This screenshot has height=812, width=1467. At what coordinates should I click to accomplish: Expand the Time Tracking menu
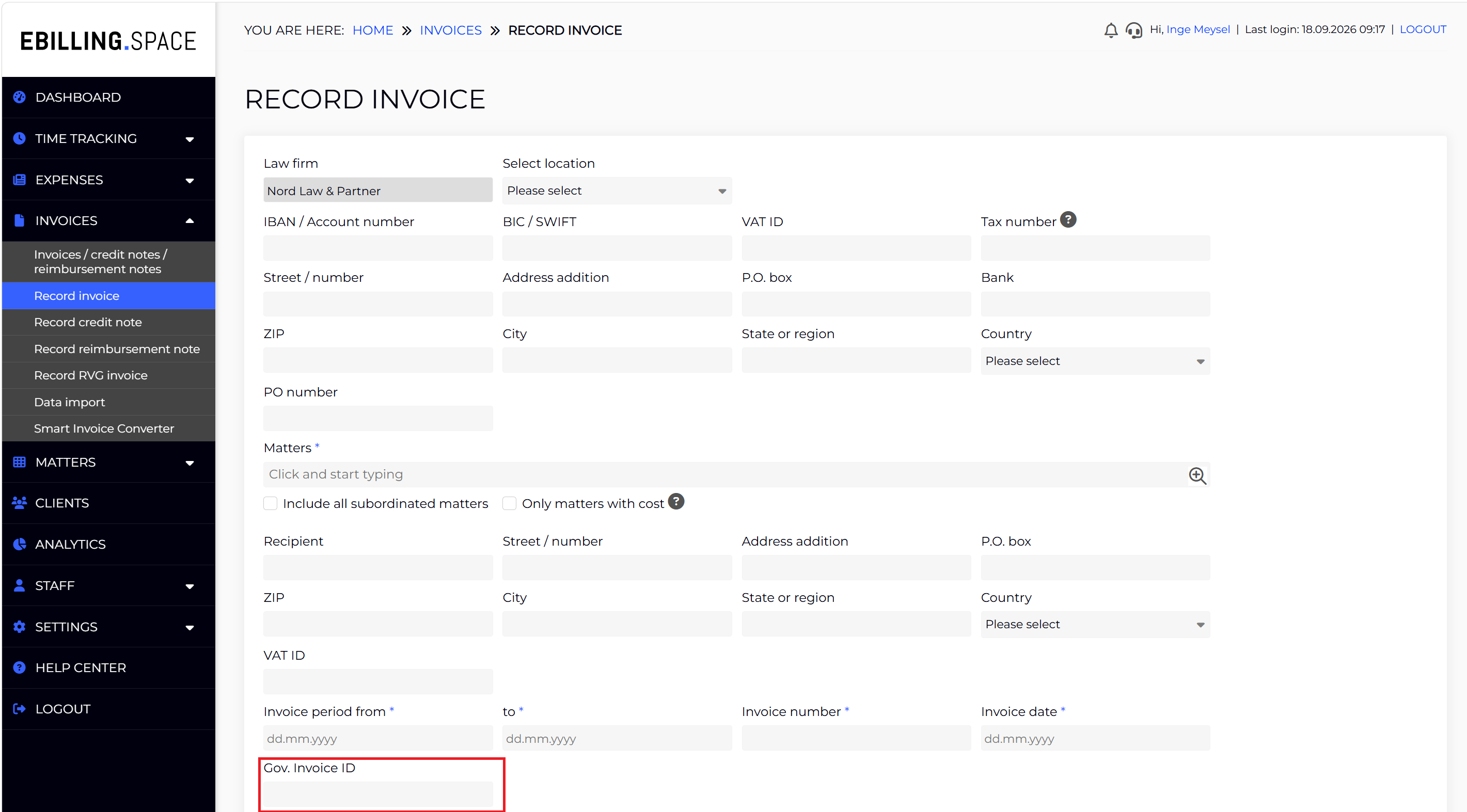(108, 138)
